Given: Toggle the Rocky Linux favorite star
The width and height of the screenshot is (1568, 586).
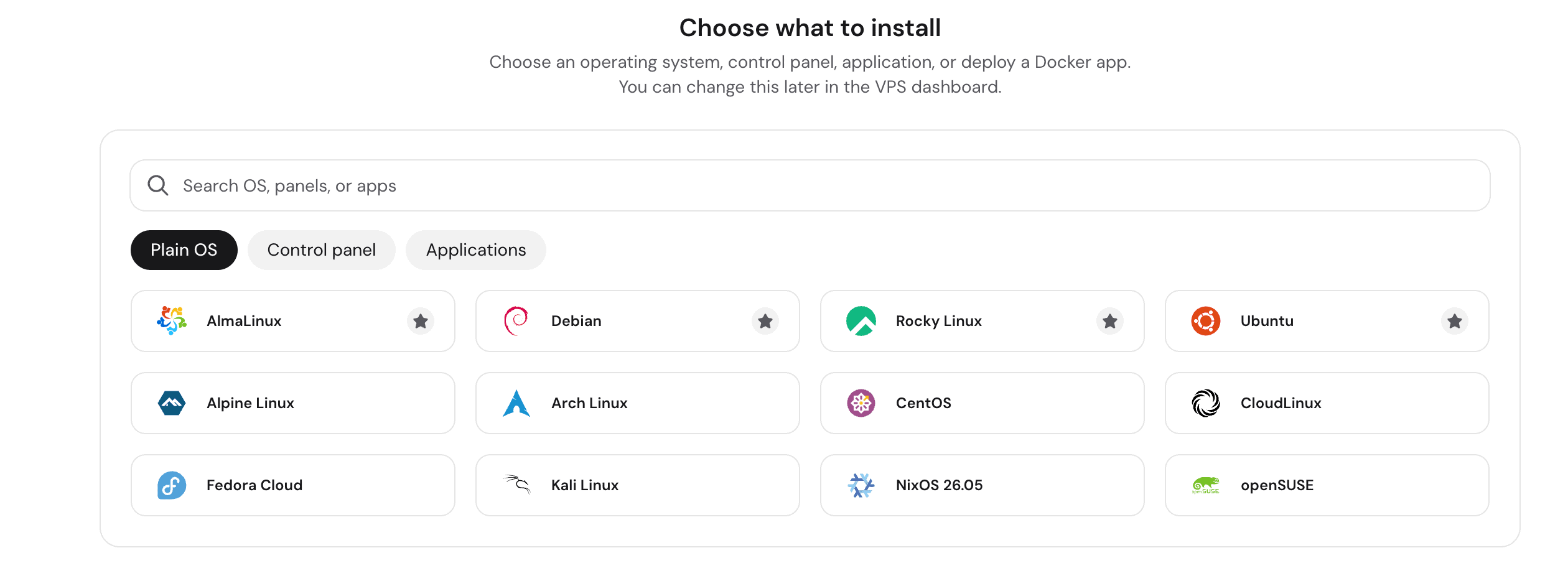Looking at the screenshot, I should coord(1110,321).
